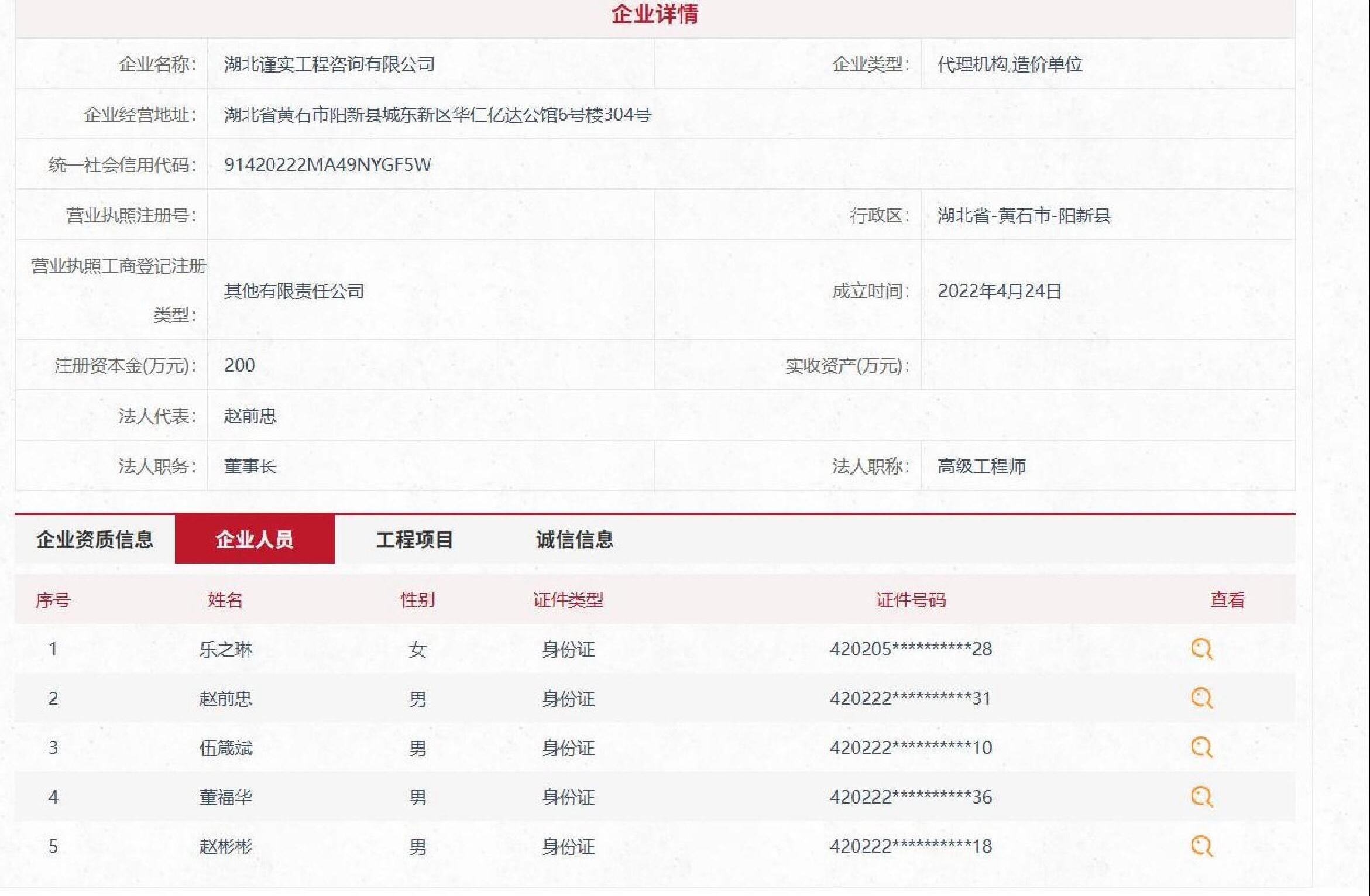Click credit code 91420222MA49NYGF5W
Screen dimensions: 1370x896
[x=328, y=164]
